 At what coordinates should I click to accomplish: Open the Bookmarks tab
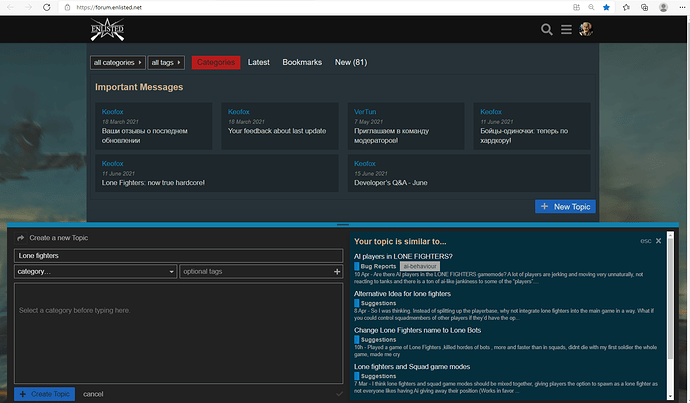[x=302, y=62]
